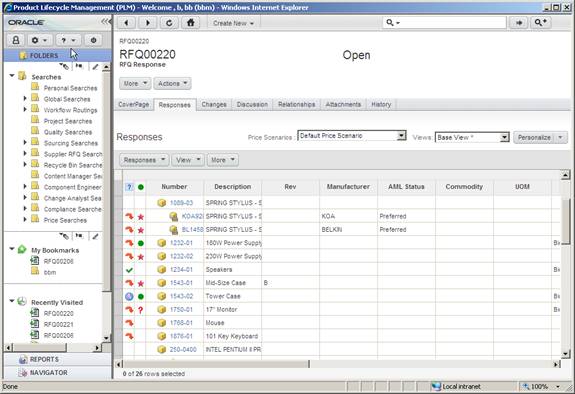Click the question mark column header icon
The width and height of the screenshot is (575, 394).
coord(129,187)
